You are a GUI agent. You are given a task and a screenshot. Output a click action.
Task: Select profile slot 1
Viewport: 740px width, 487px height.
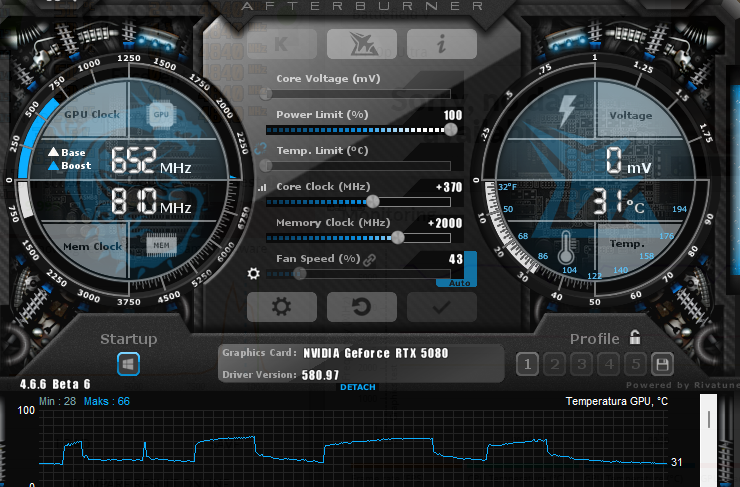coord(527,364)
